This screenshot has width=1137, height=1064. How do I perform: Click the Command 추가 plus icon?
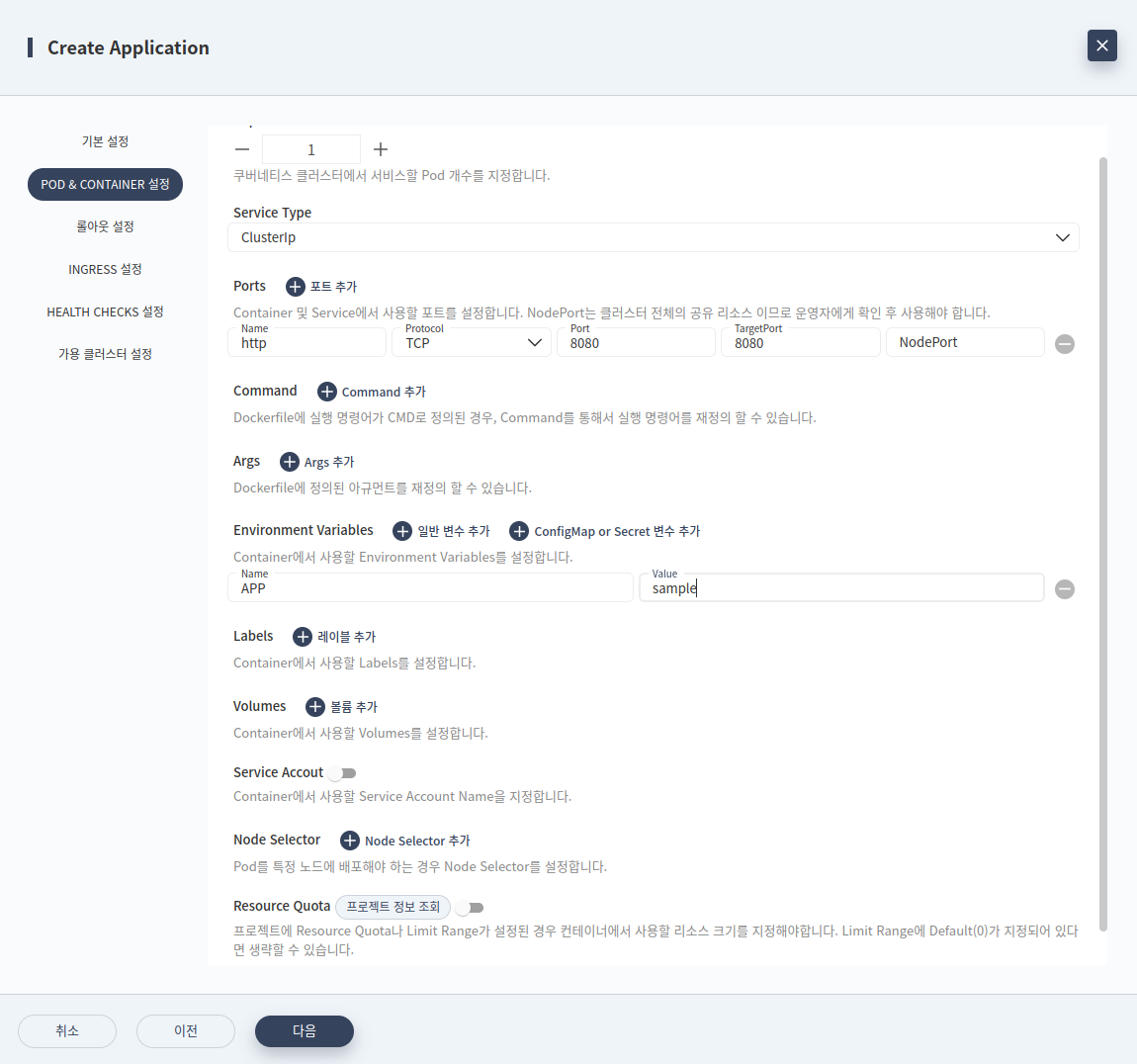click(327, 392)
